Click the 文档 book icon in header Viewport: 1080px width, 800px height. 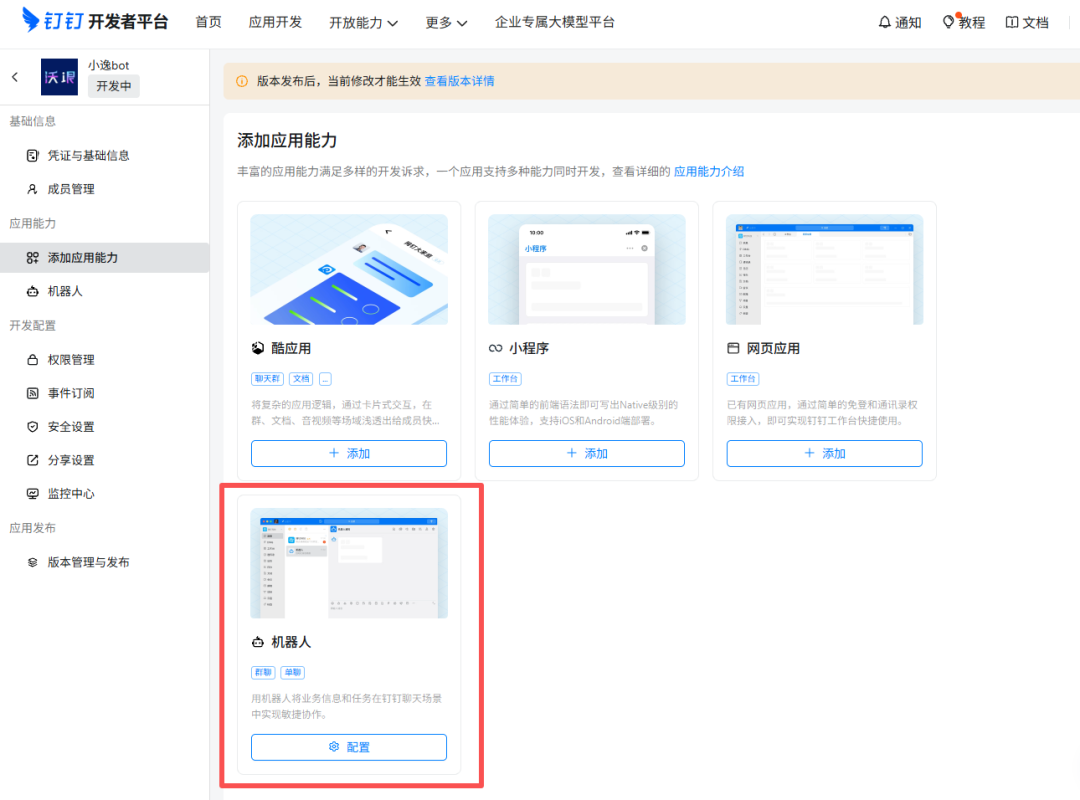pyautogui.click(x=1012, y=22)
